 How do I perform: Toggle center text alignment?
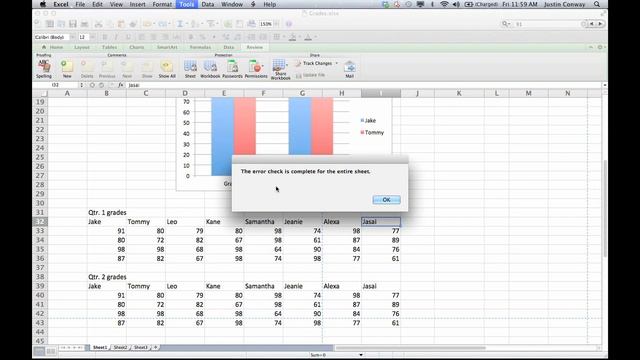pos(153,37)
